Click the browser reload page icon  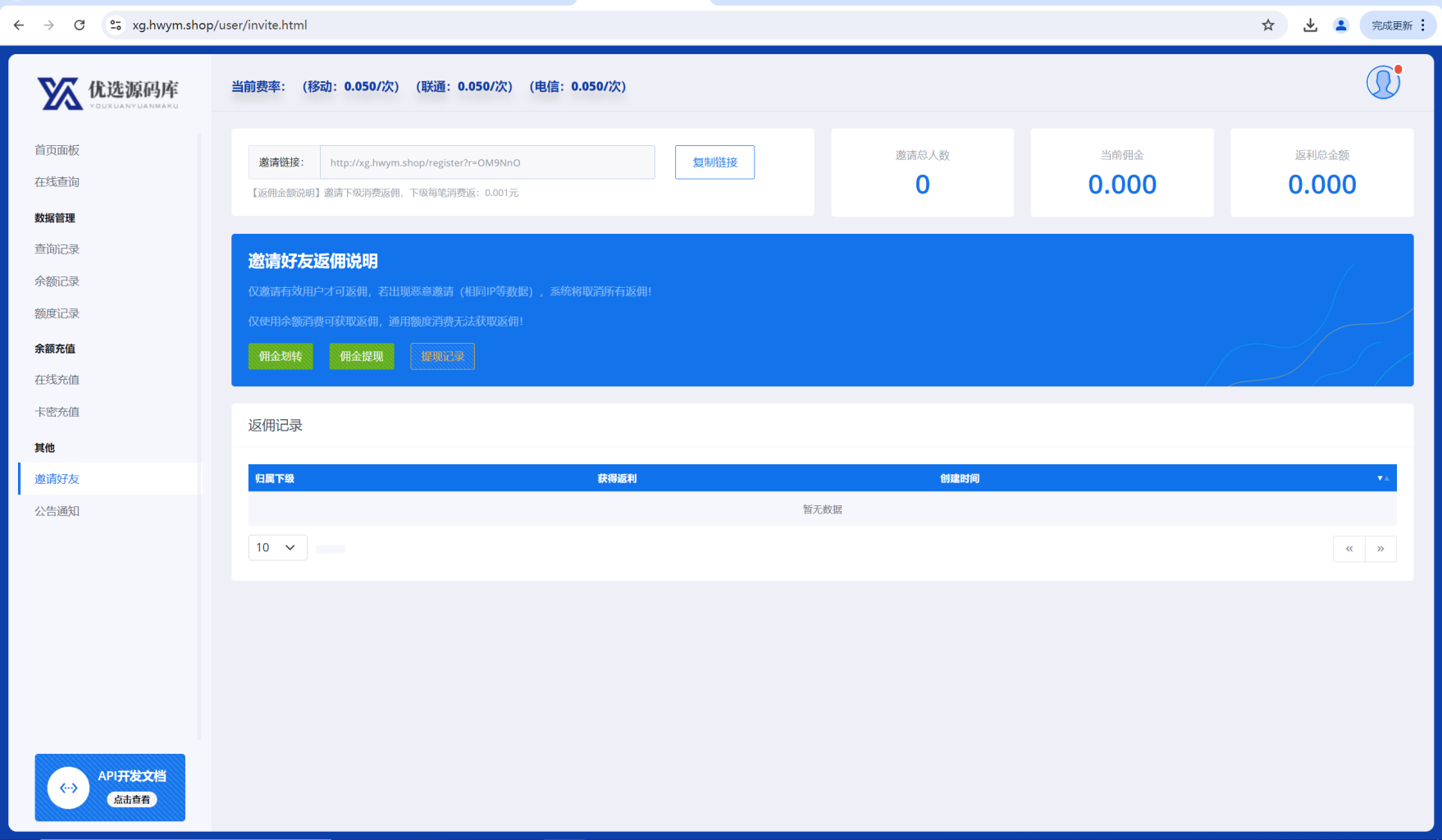pos(80,25)
